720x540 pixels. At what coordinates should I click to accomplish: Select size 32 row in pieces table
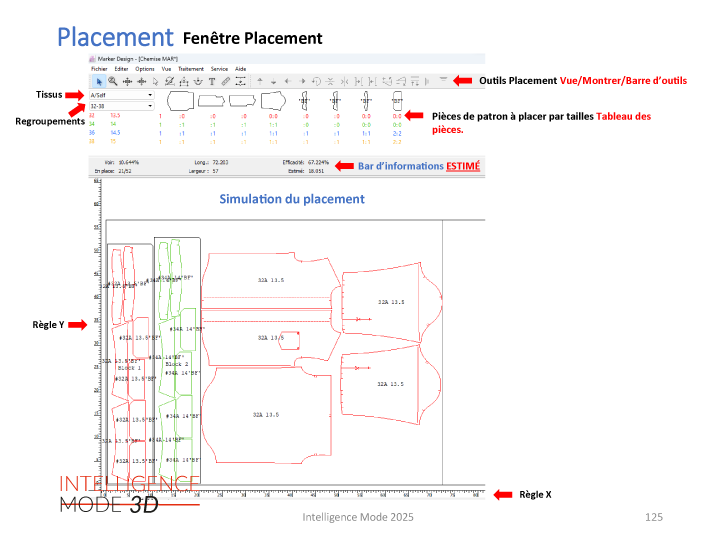click(93, 116)
